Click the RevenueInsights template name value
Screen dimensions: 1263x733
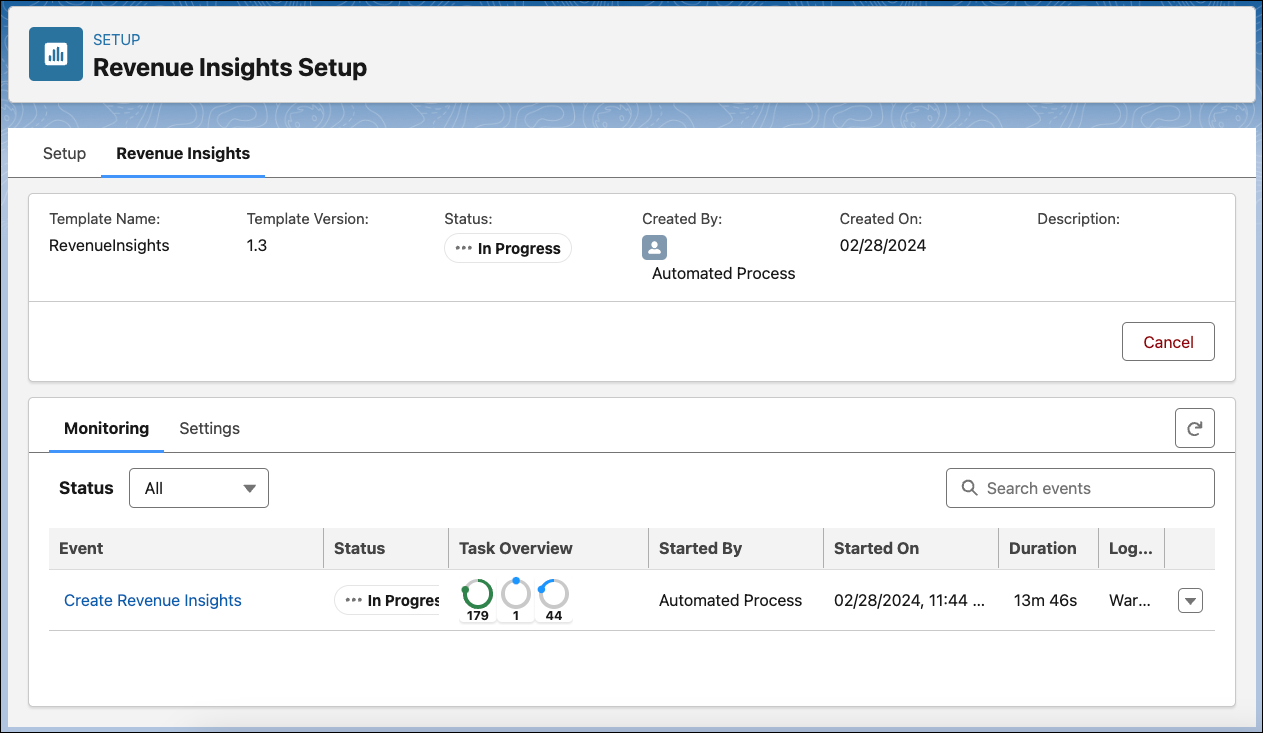tap(109, 245)
